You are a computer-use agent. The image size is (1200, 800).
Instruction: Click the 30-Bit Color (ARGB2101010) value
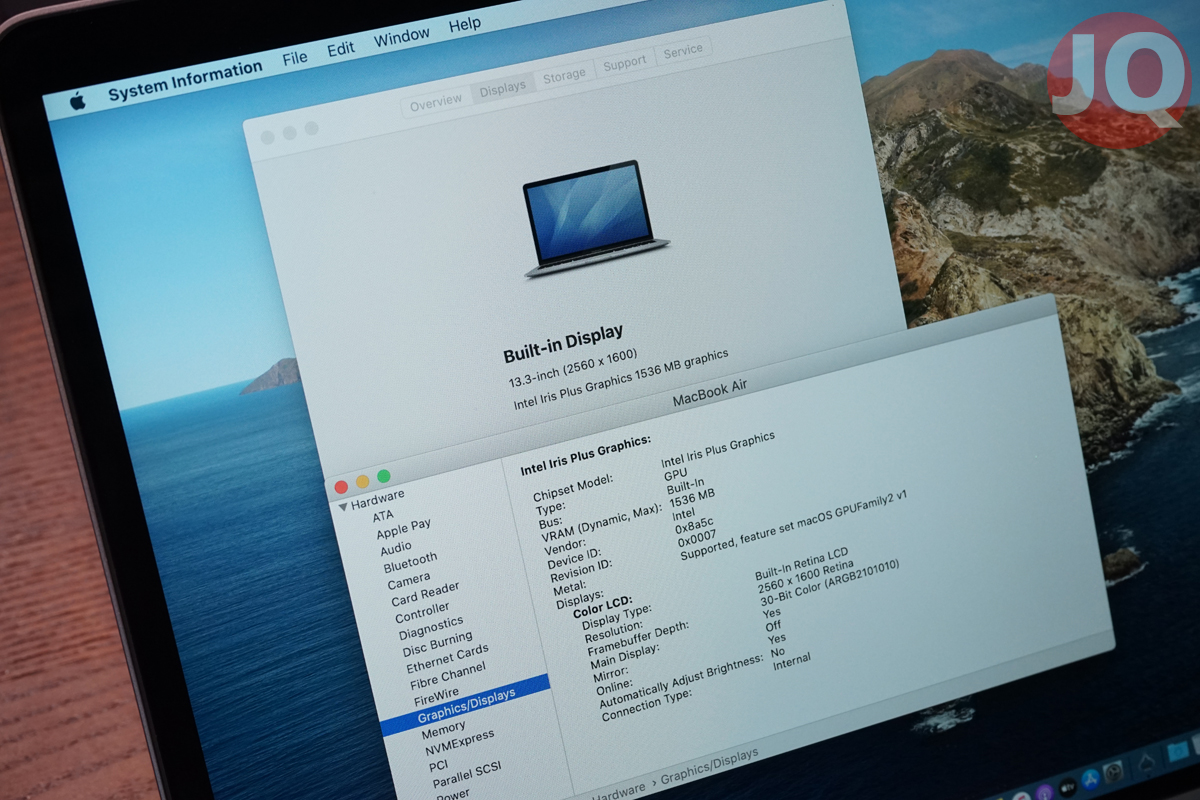(x=830, y=583)
